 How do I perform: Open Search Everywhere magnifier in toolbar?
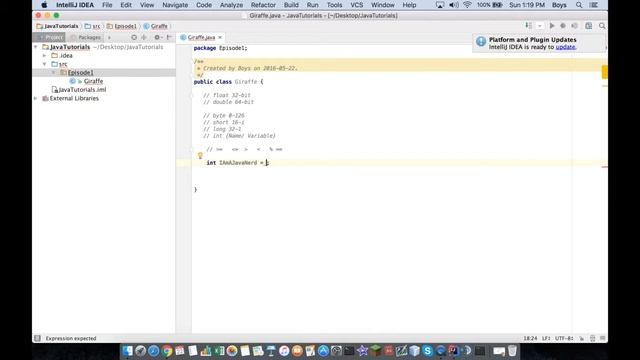coord(602,26)
